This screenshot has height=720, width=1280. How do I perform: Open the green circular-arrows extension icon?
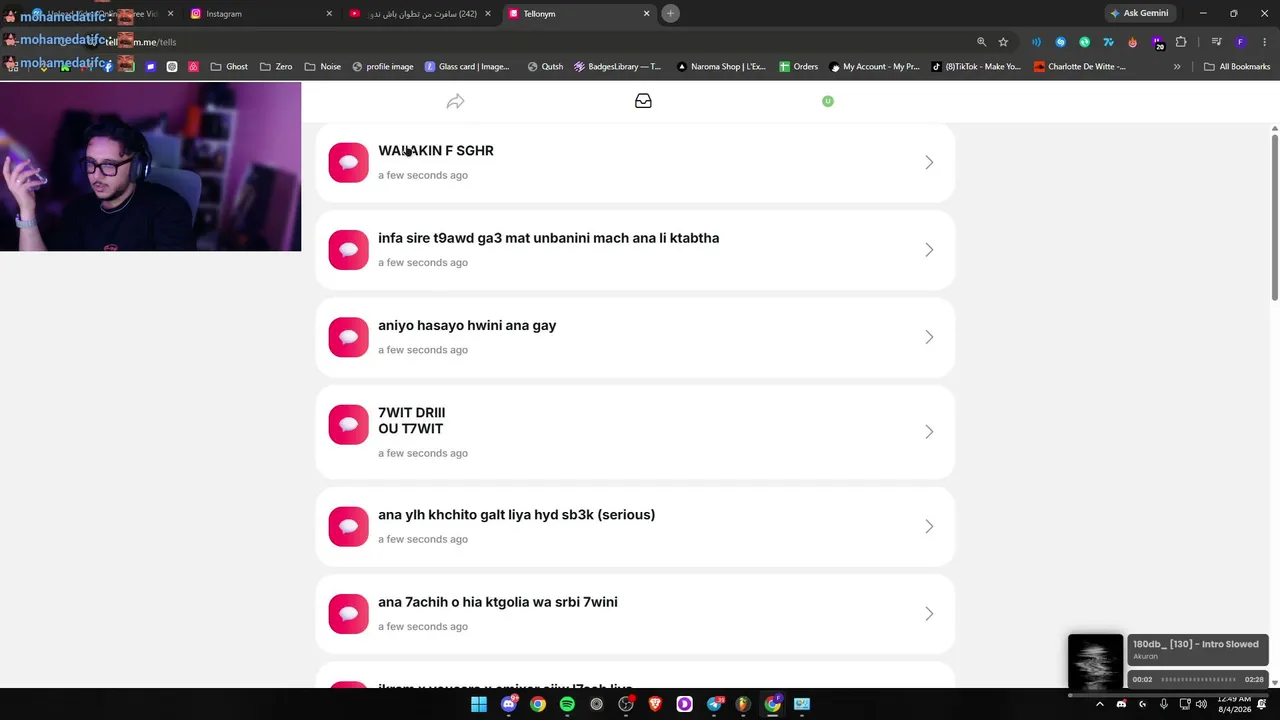coord(1084,42)
